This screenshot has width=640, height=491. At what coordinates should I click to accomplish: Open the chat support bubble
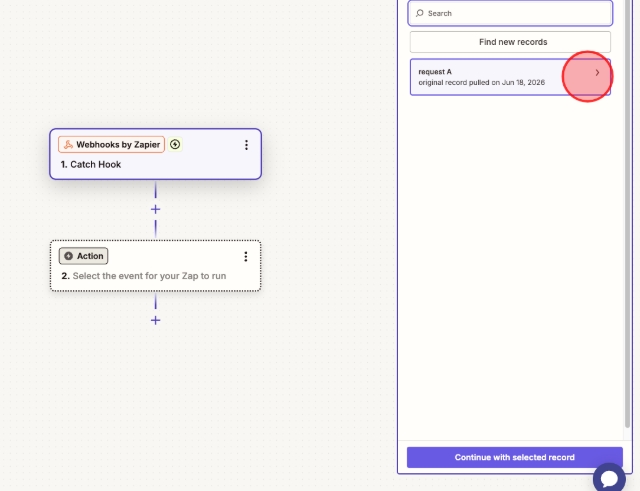tap(609, 478)
